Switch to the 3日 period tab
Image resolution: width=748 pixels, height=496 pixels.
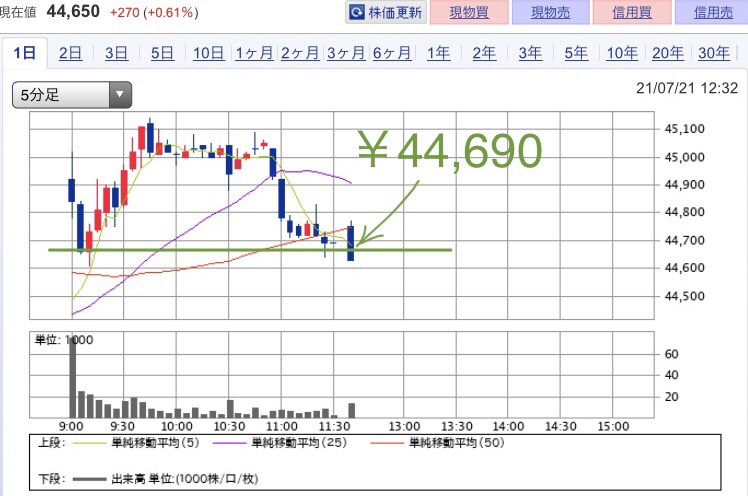point(116,52)
